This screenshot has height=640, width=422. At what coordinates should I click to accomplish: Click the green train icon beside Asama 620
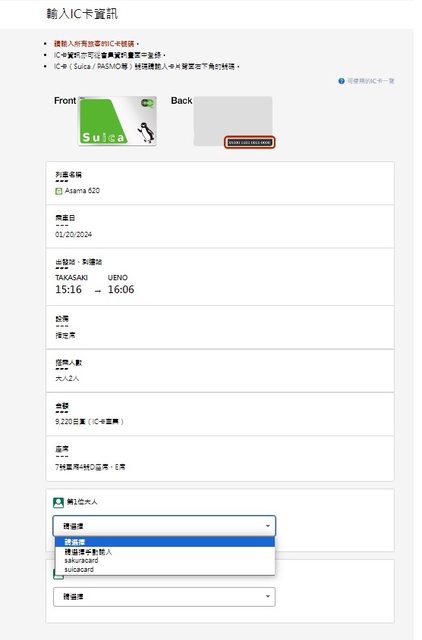click(59, 191)
